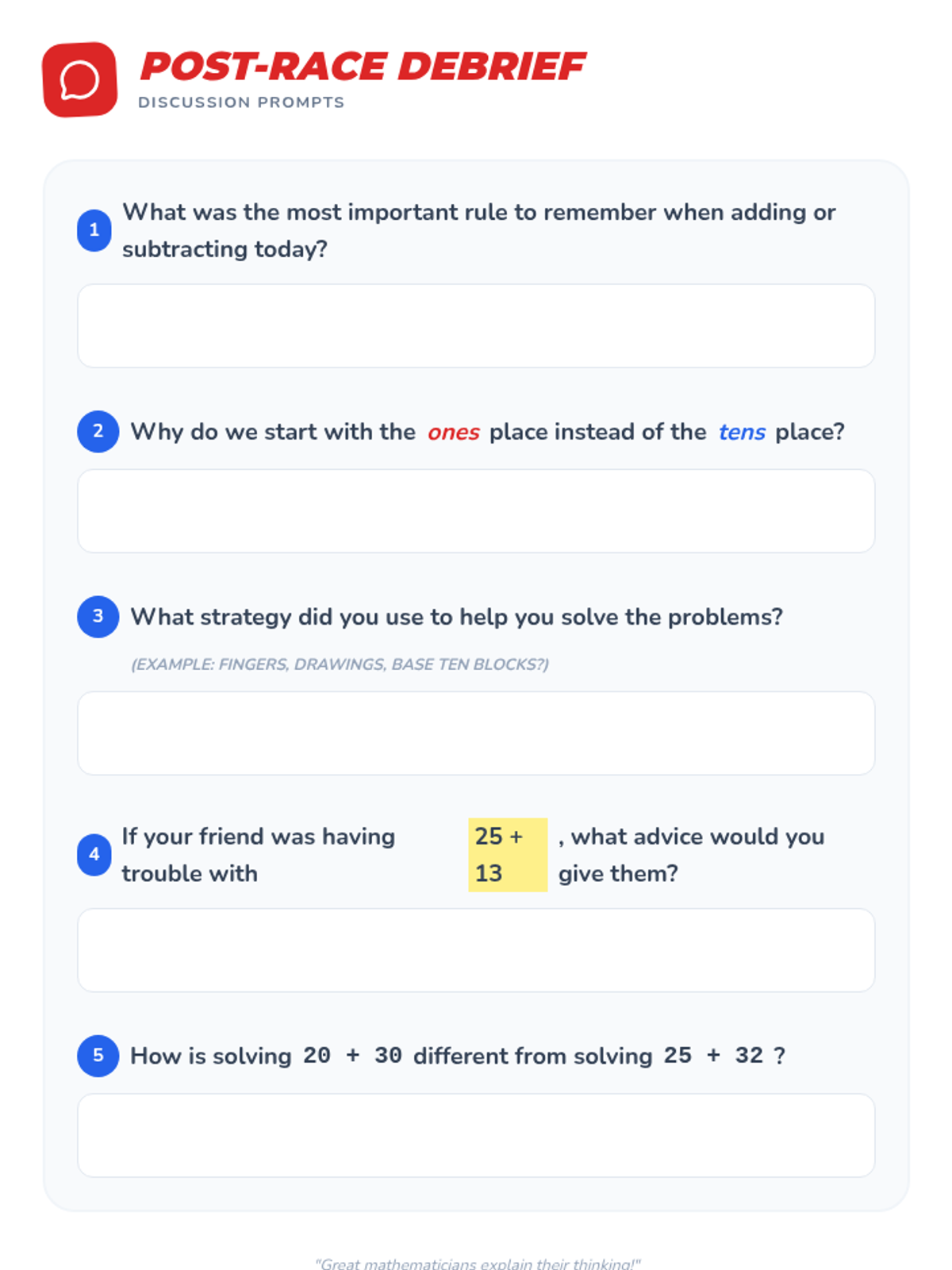Click the blue number 4 badge

[x=94, y=854]
